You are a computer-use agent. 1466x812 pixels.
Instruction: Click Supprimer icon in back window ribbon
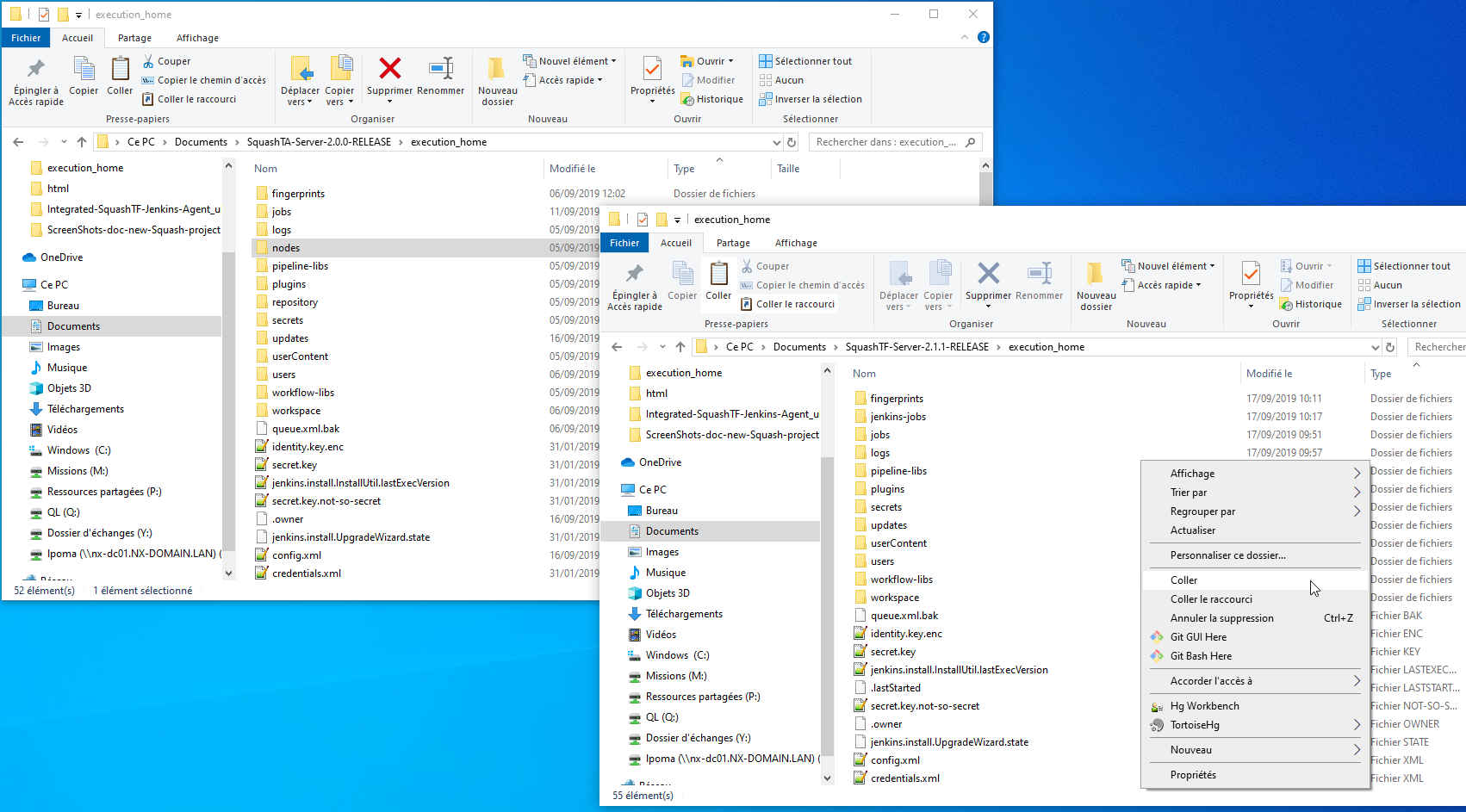[389, 69]
